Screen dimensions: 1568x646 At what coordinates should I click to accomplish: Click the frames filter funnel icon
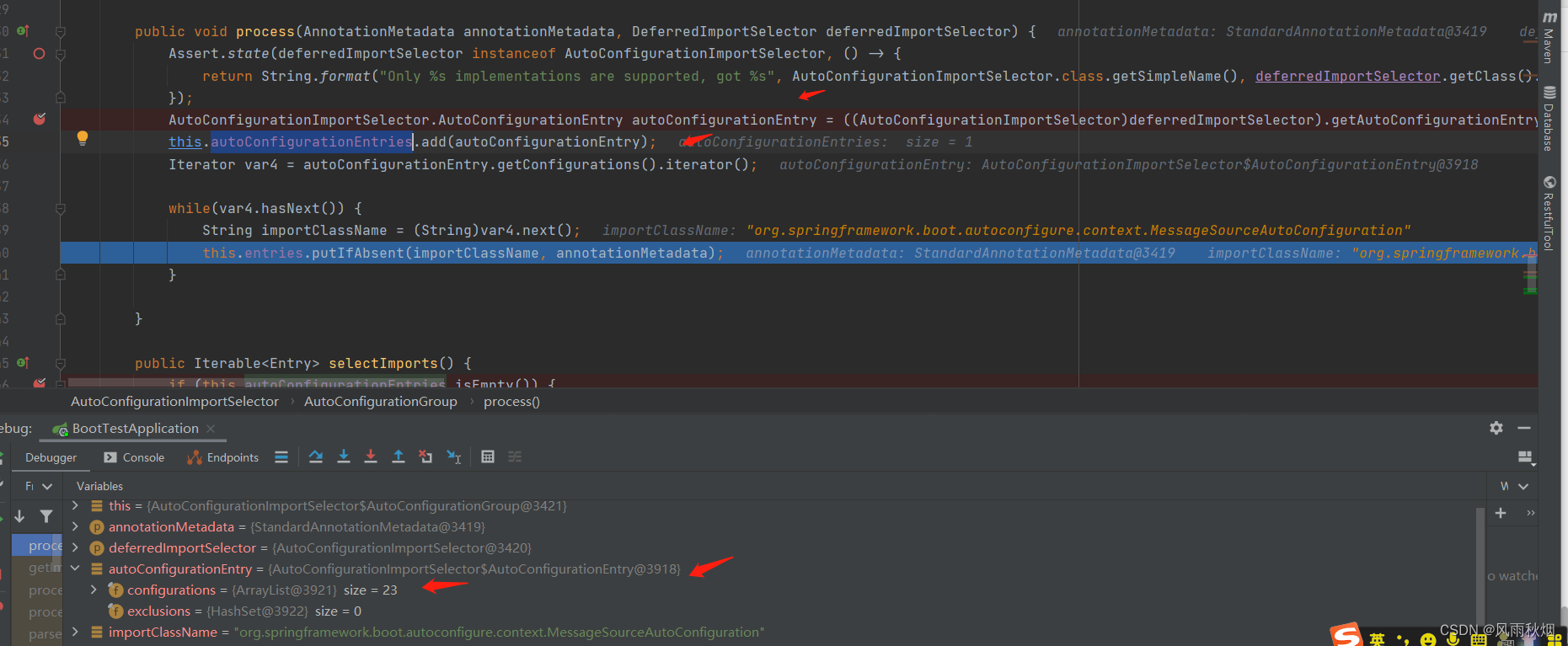(x=46, y=516)
